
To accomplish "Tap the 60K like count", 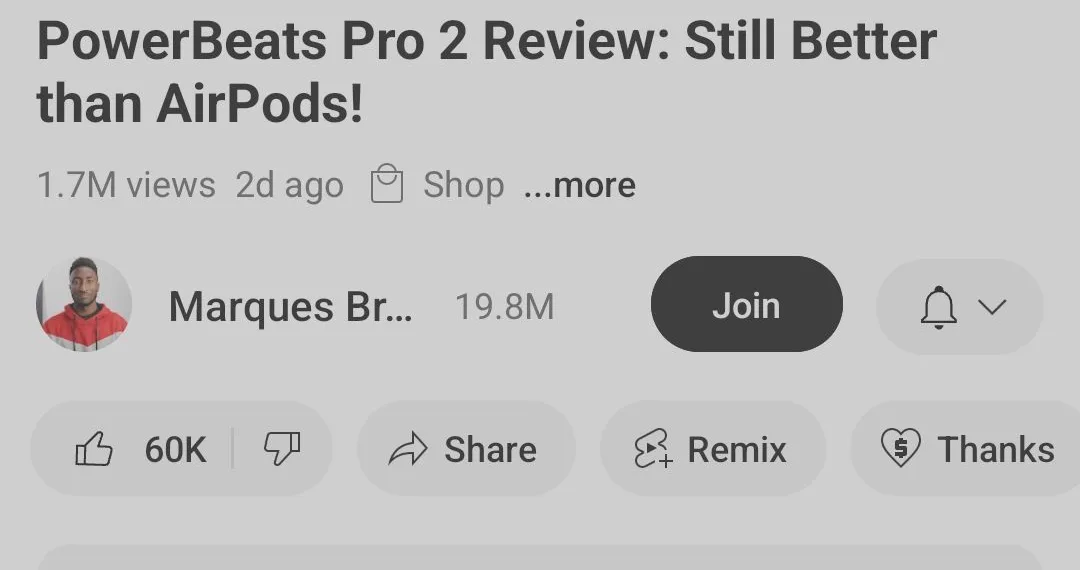I will [x=175, y=450].
